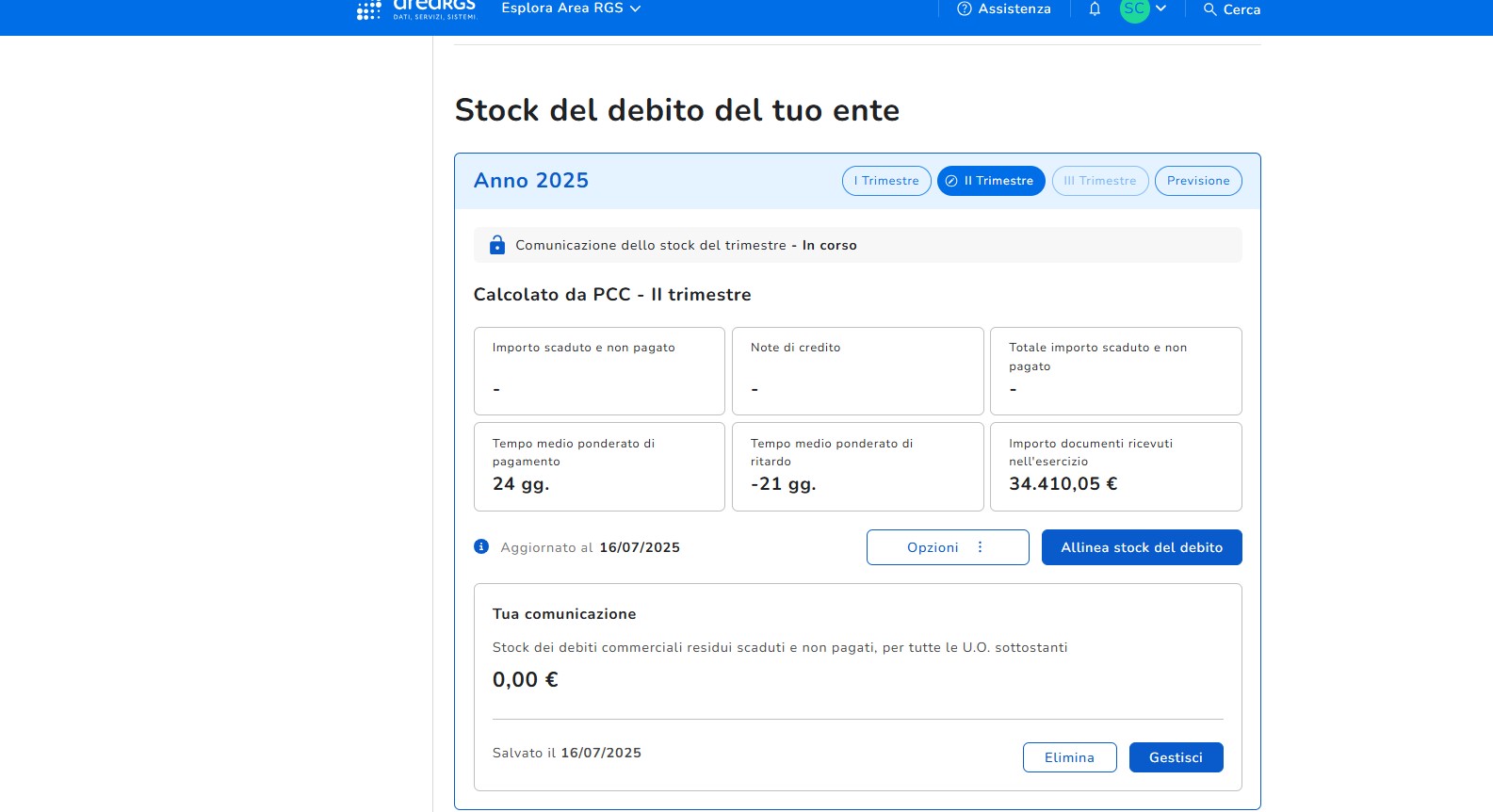1493x812 pixels.
Task: Click the three-dot icon in Opzioni
Action: pyautogui.click(x=980, y=547)
